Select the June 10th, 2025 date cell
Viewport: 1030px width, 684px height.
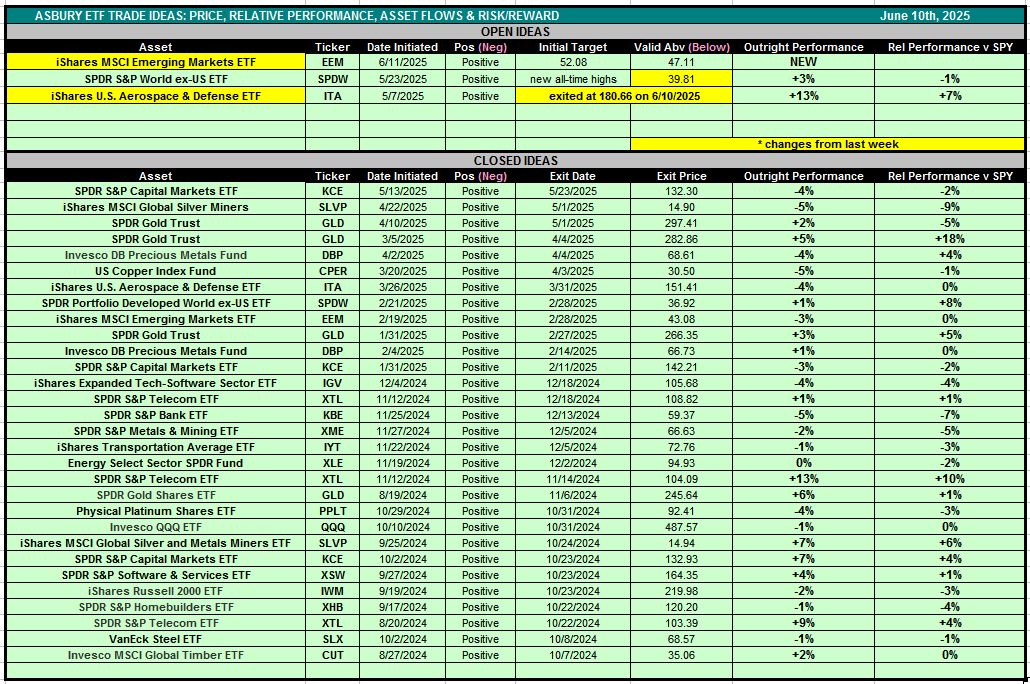(x=924, y=16)
